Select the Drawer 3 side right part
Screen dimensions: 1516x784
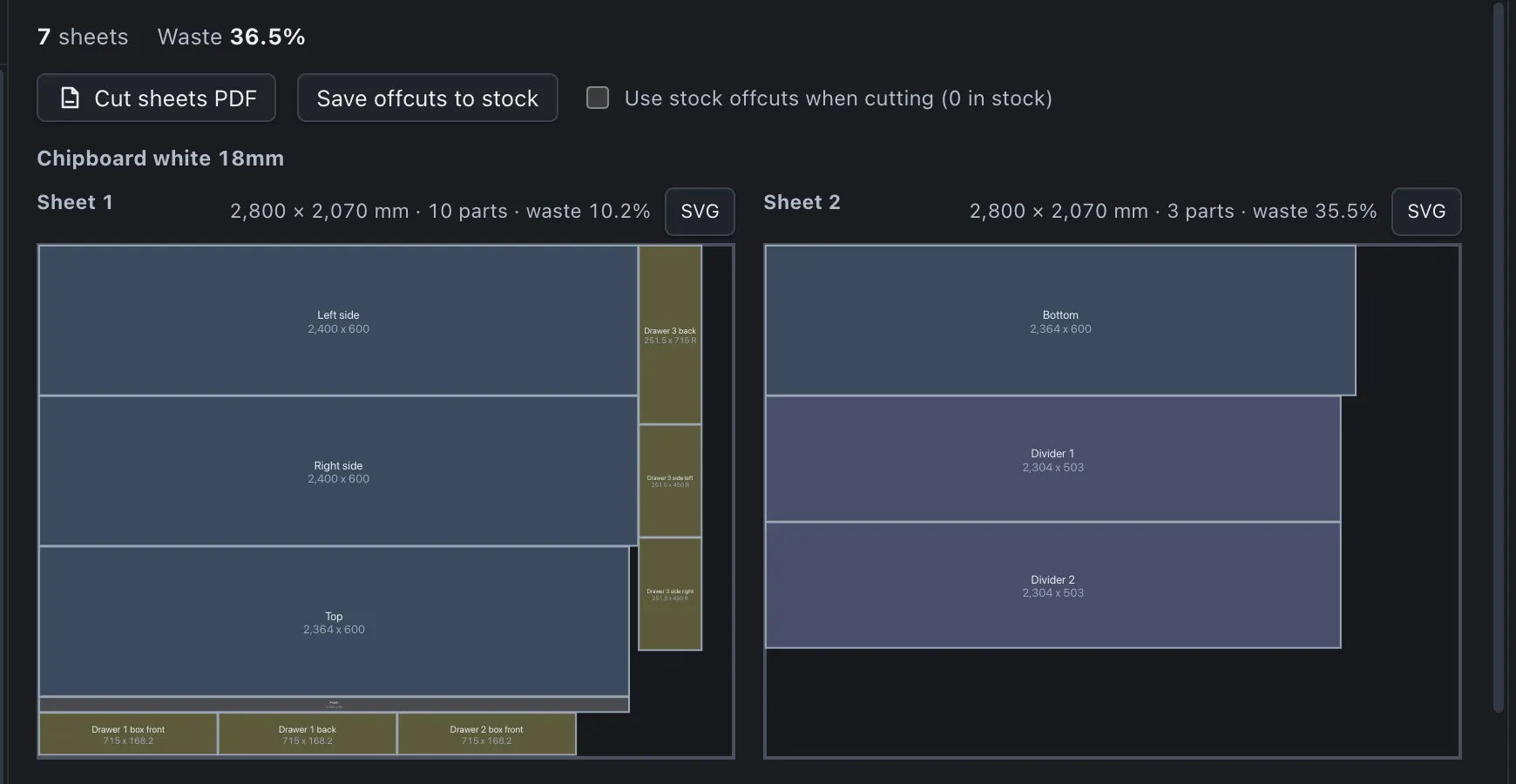(x=670, y=594)
